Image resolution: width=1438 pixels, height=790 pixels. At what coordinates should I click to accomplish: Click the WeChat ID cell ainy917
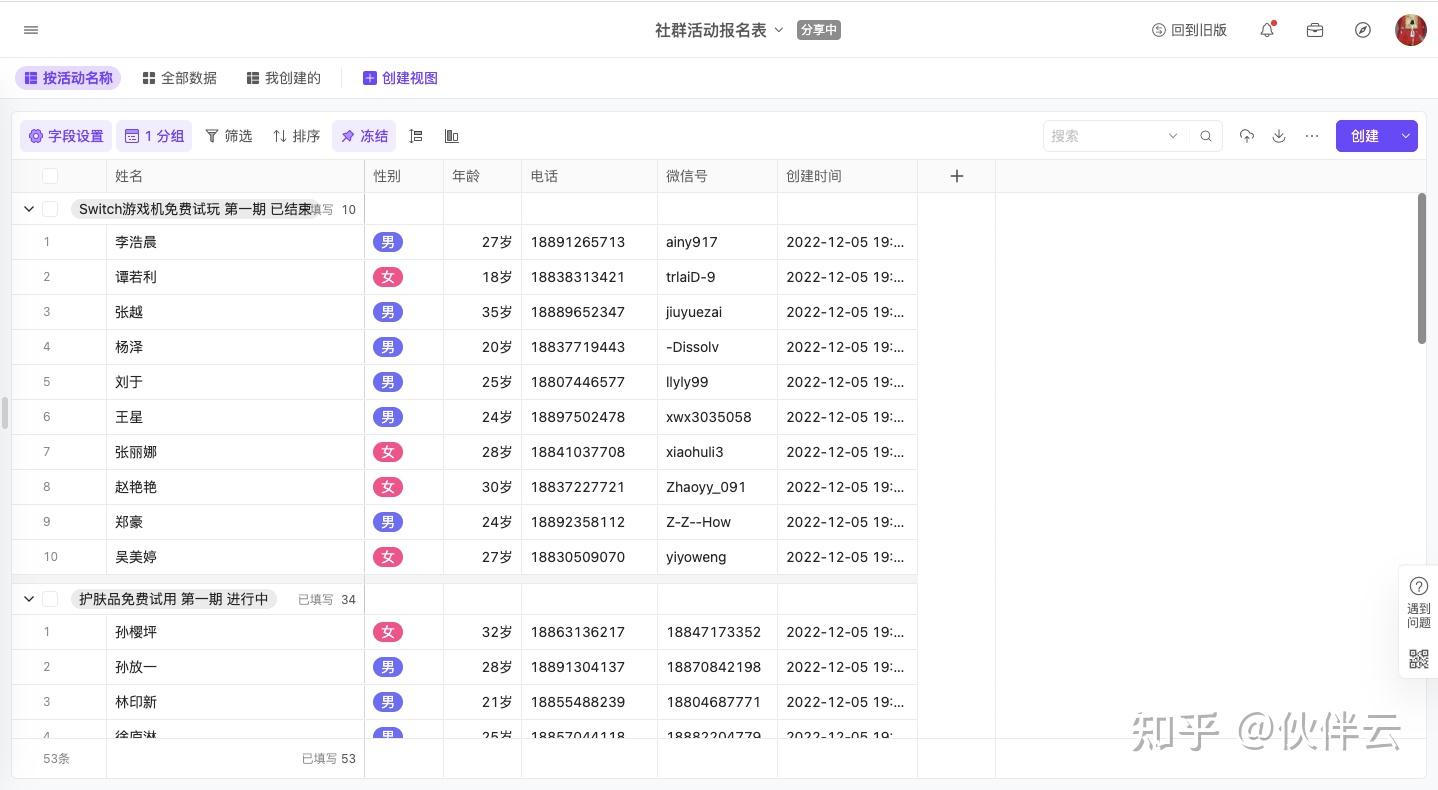pos(717,242)
